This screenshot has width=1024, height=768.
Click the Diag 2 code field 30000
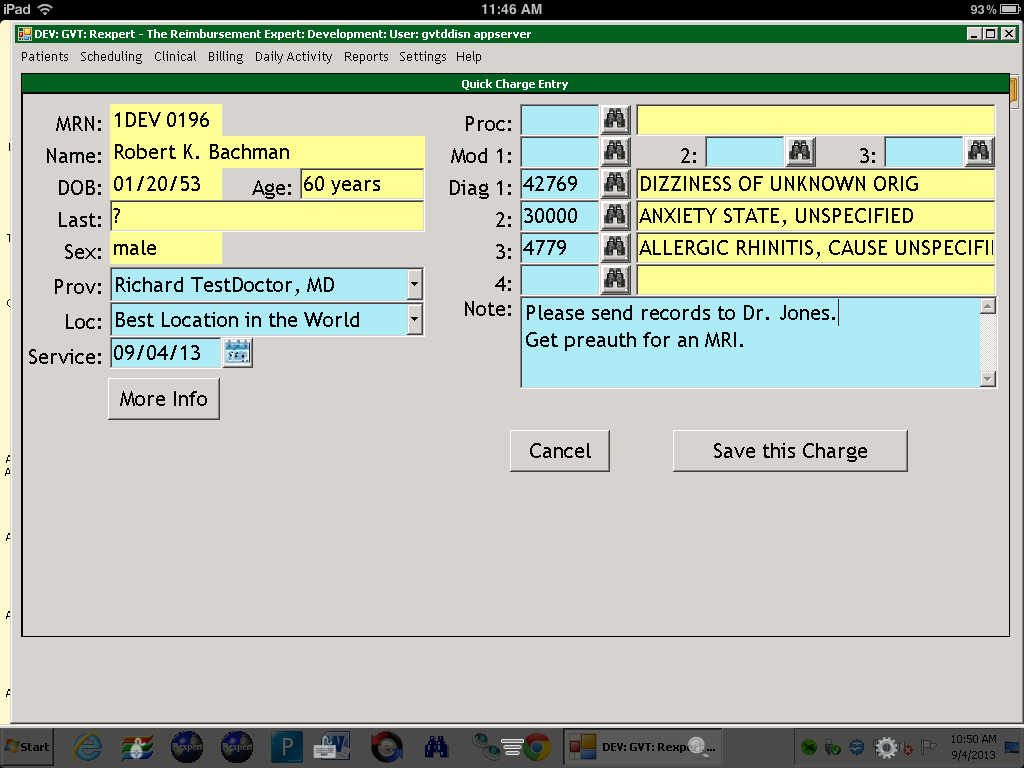point(560,216)
